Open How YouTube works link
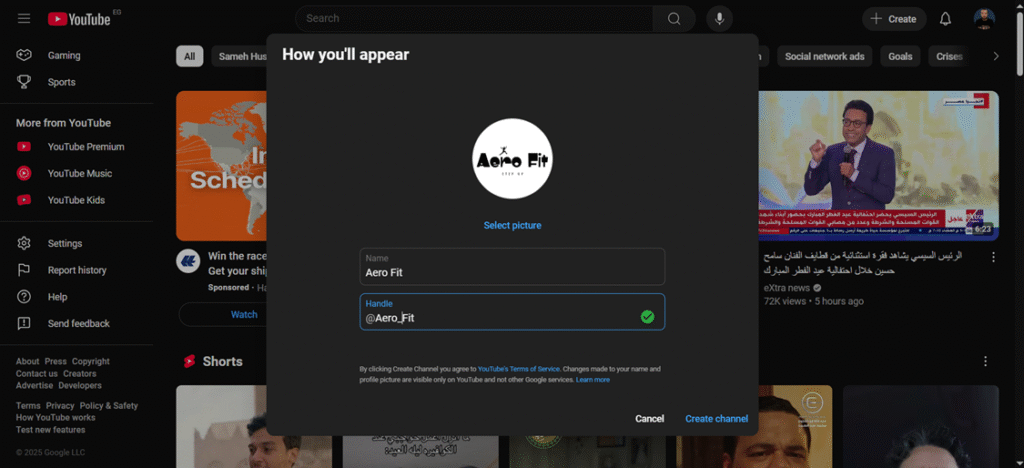The image size is (1024, 468). [x=56, y=418]
